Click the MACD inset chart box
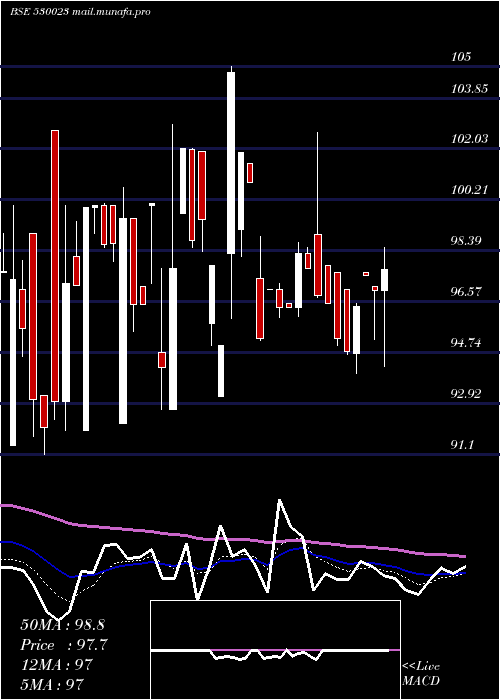 (x=275, y=650)
